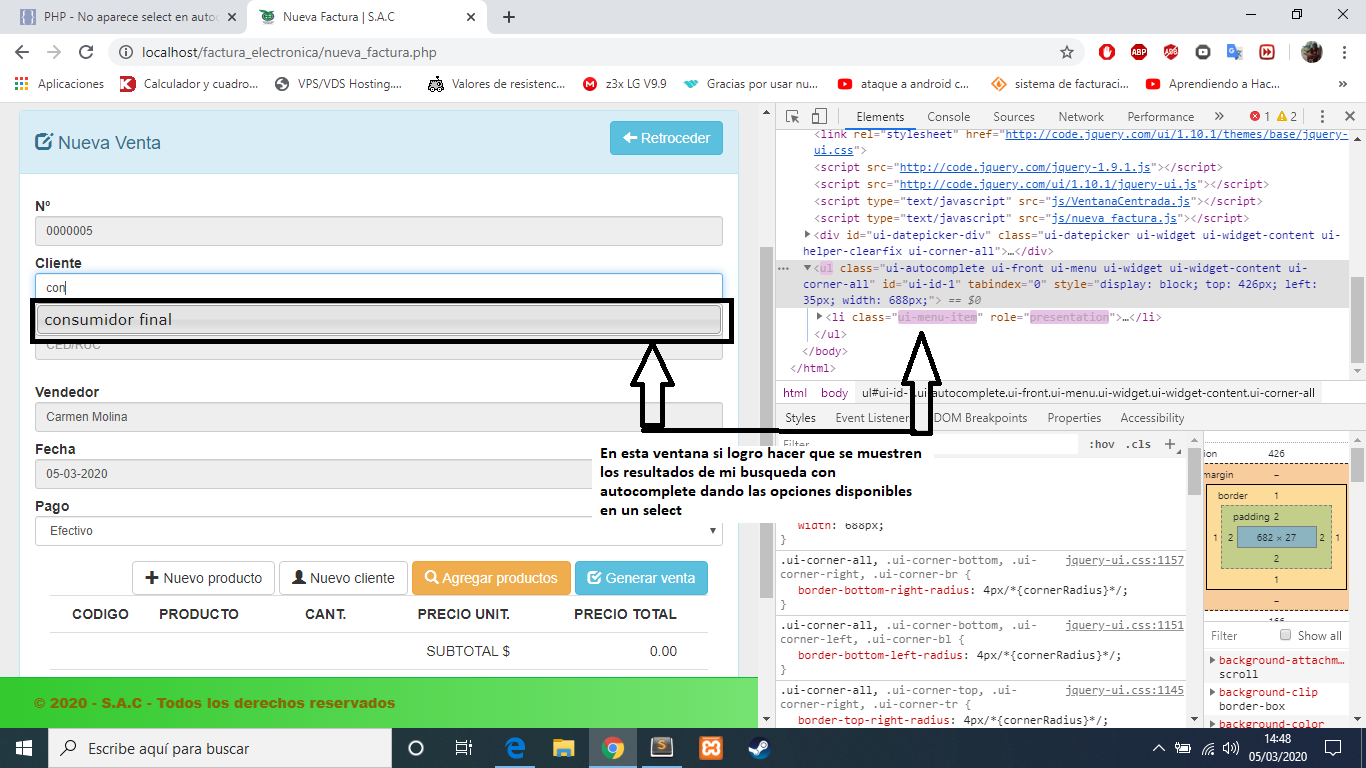
Task: Click the DevTools inspect element picker icon
Action: click(792, 116)
